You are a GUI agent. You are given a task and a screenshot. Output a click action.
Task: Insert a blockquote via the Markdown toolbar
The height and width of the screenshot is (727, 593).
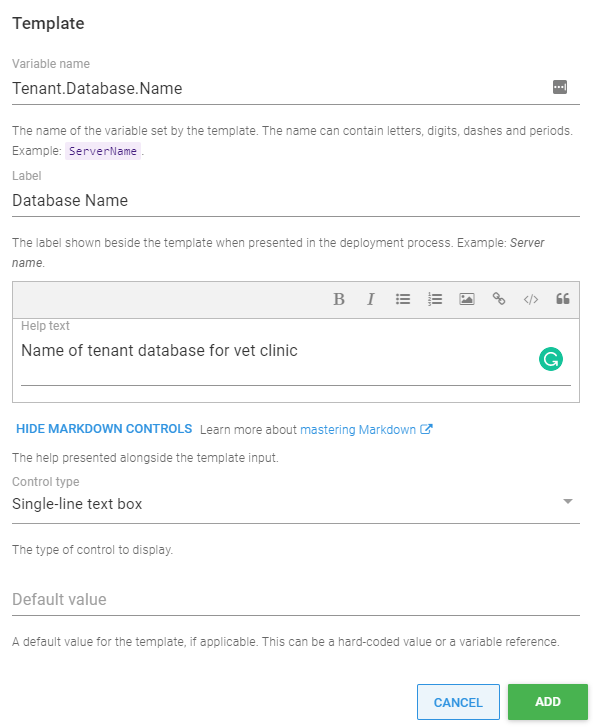562,299
